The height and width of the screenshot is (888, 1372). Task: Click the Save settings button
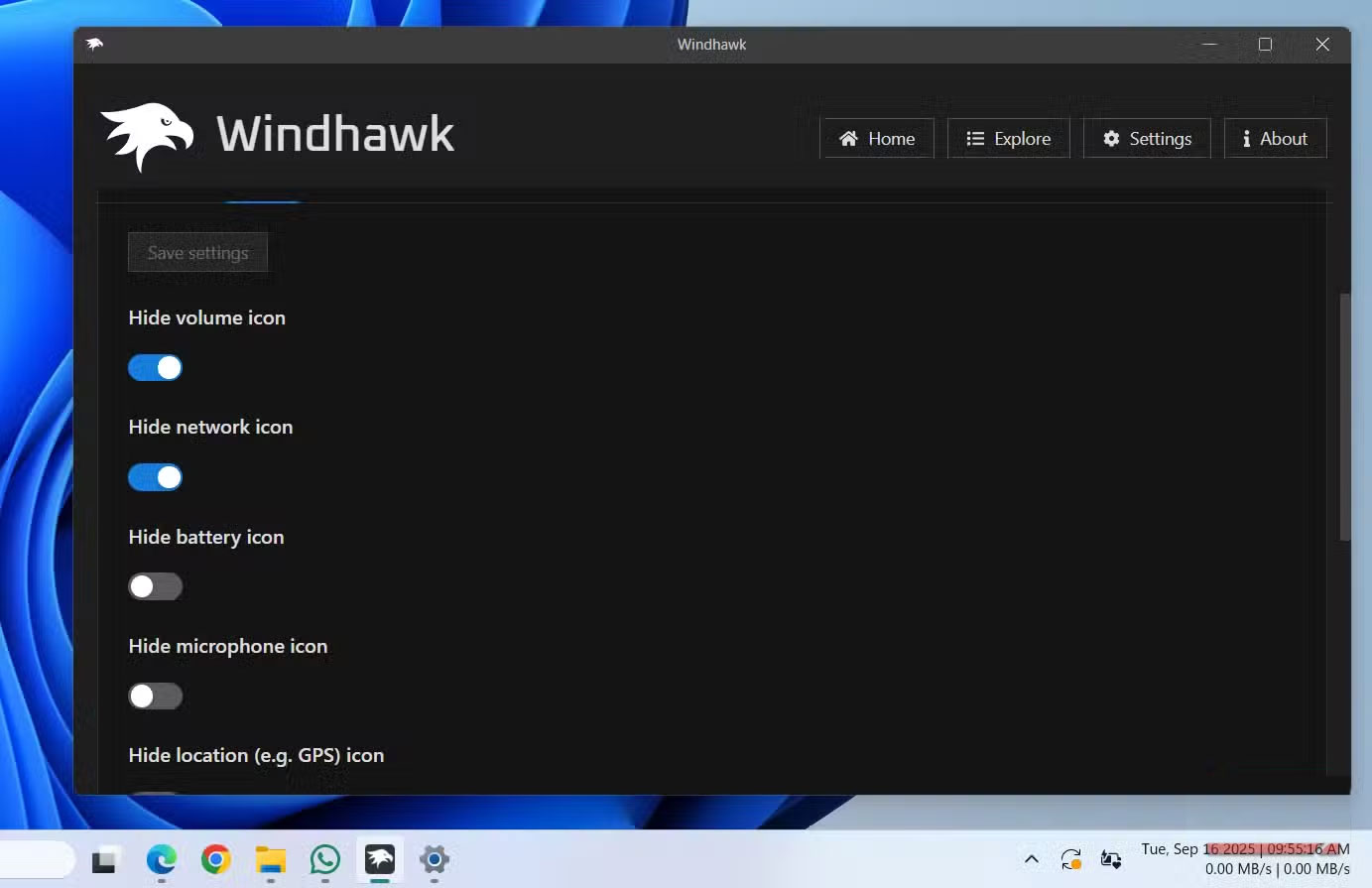[198, 253]
